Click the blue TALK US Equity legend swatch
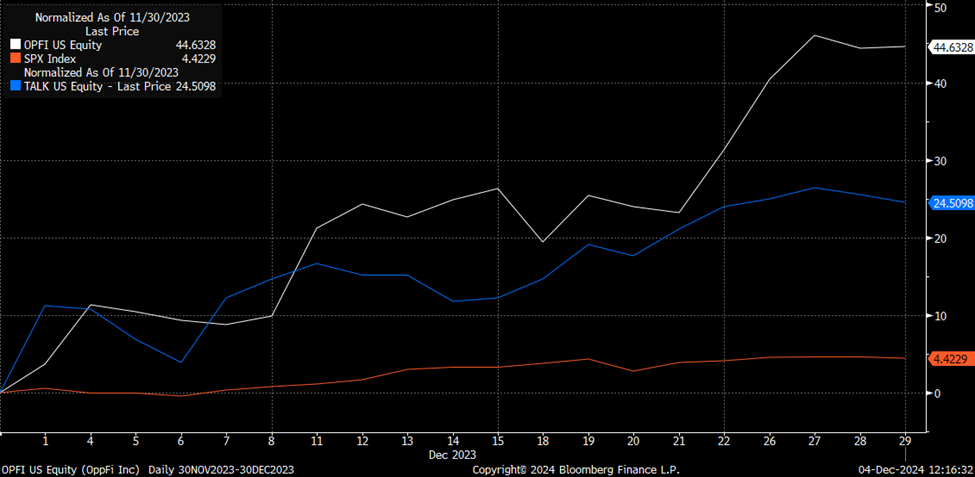 [x=16, y=87]
